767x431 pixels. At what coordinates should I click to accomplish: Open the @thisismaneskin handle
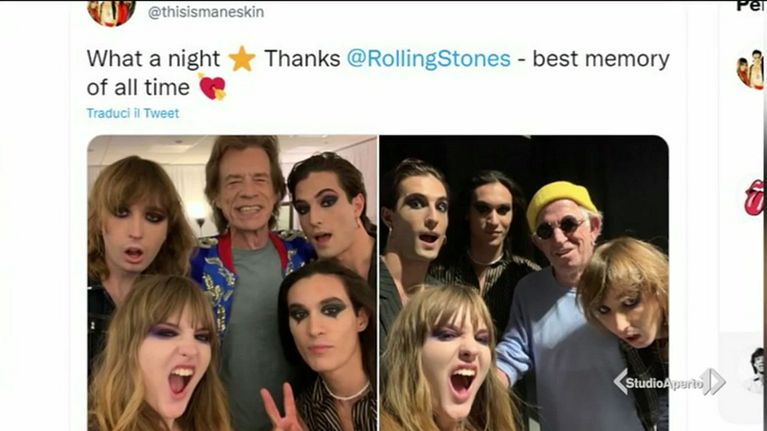point(206,12)
